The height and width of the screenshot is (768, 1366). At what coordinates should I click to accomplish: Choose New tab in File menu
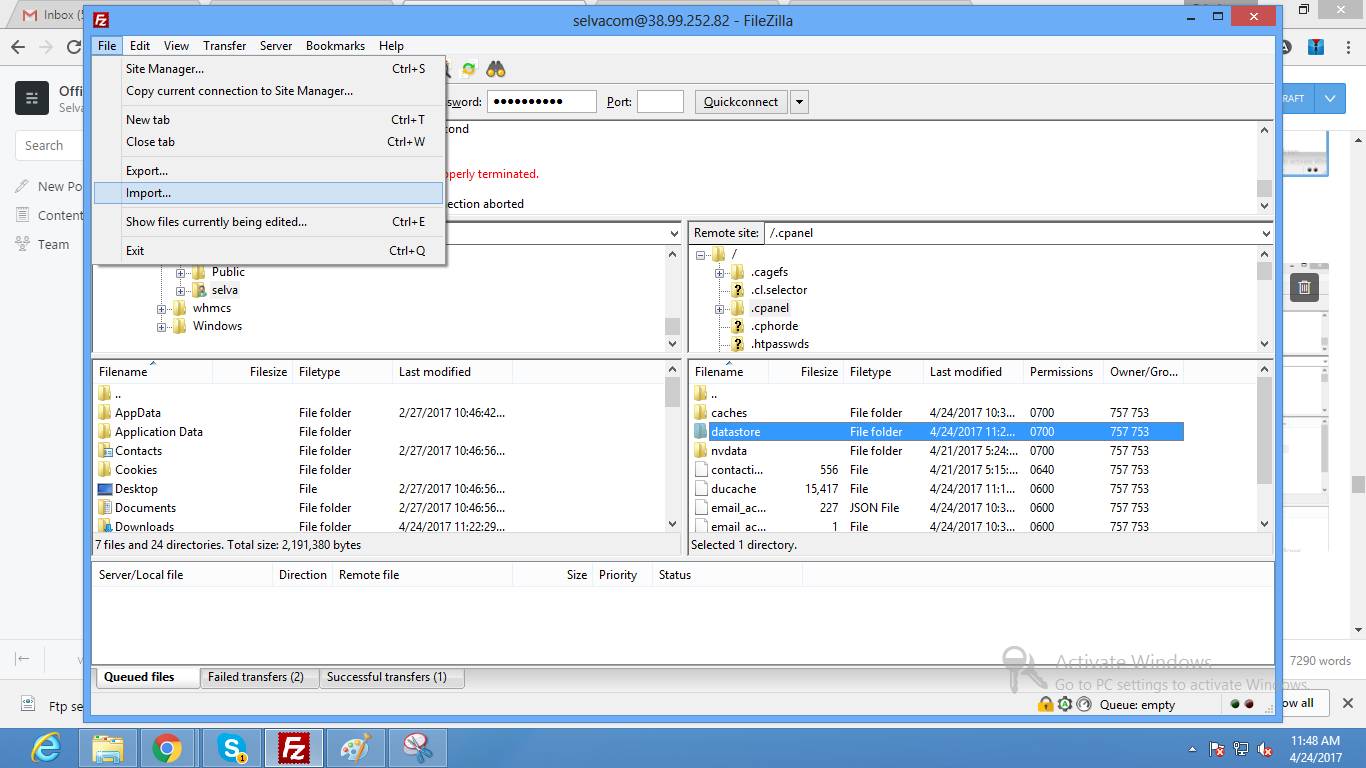point(268,120)
